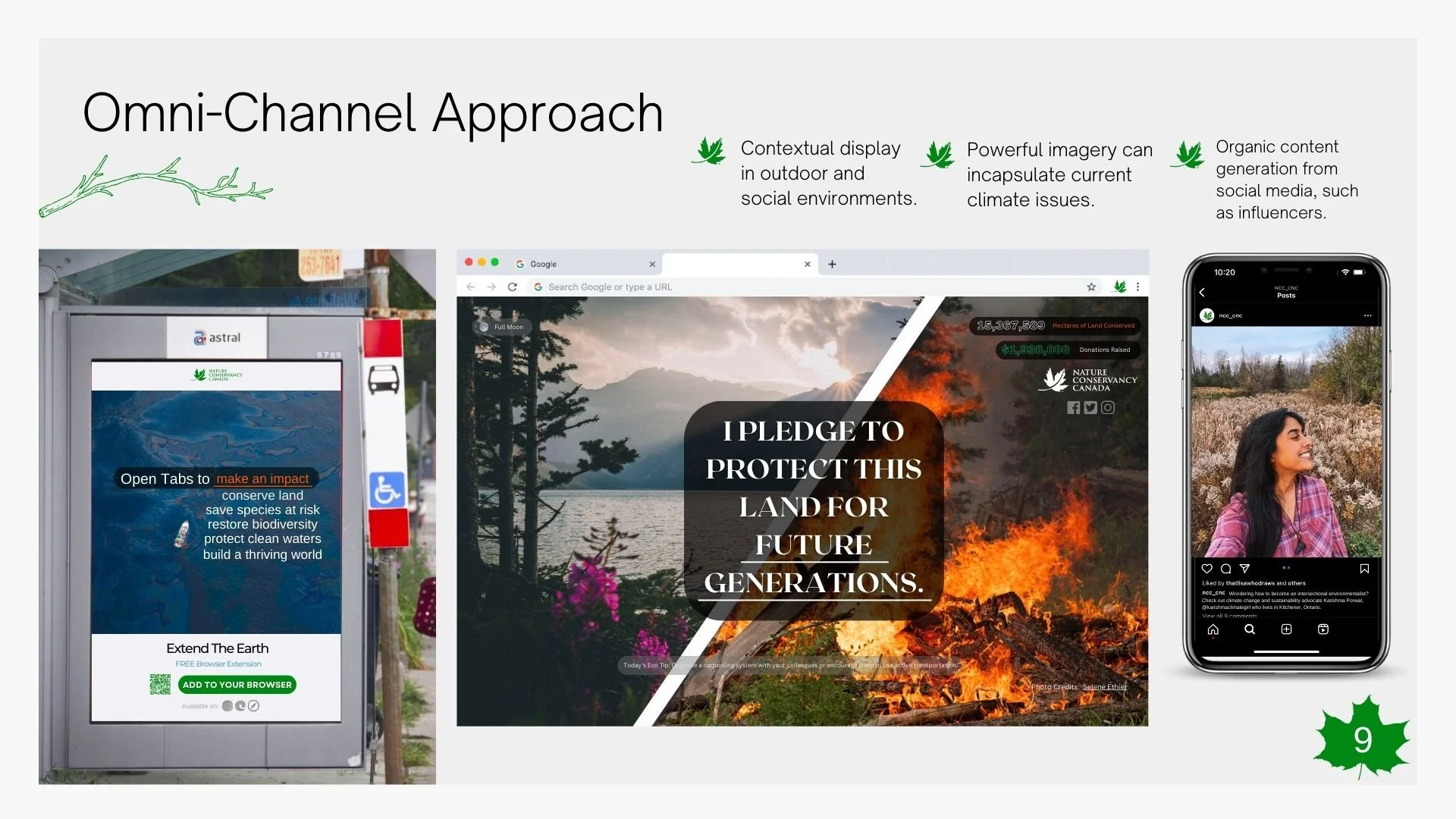Like the Instagram post with heart icon
Image resolution: width=1456 pixels, height=819 pixels.
1207,568
